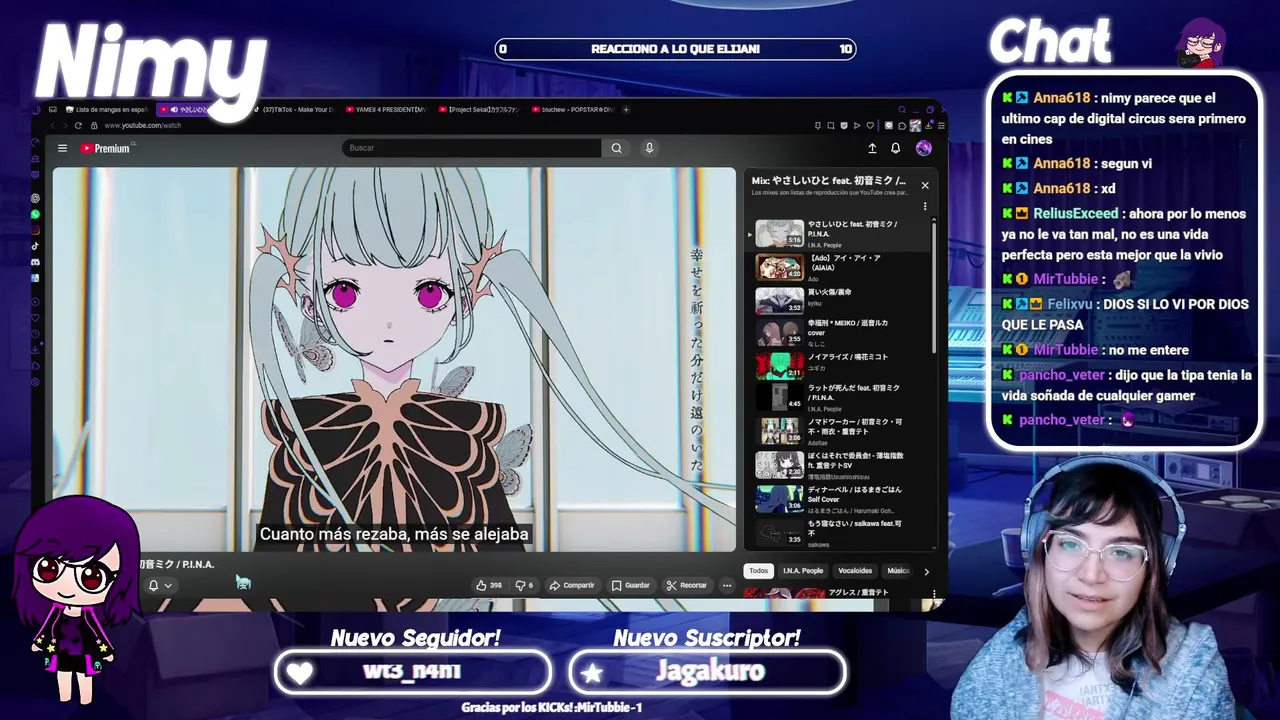Switch to the Project Sekai tab

(x=479, y=109)
